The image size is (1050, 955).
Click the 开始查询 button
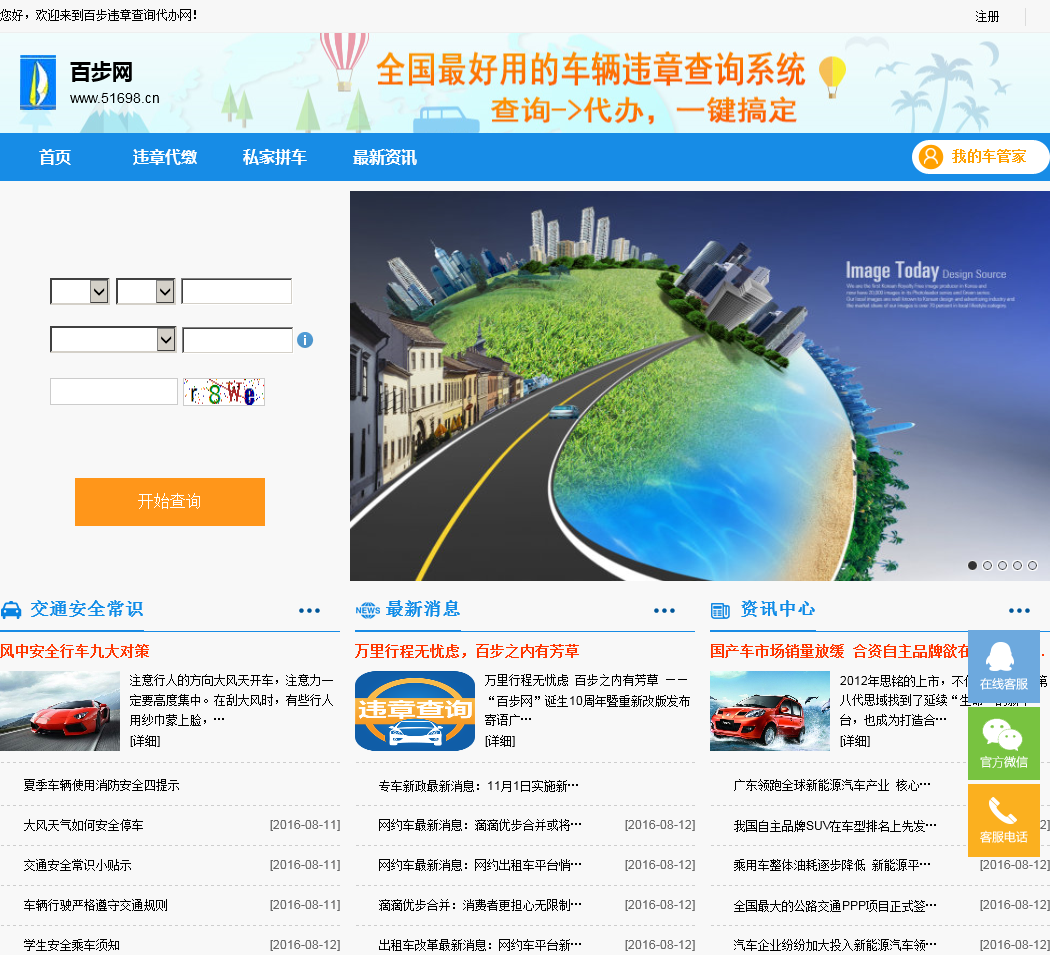[170, 502]
